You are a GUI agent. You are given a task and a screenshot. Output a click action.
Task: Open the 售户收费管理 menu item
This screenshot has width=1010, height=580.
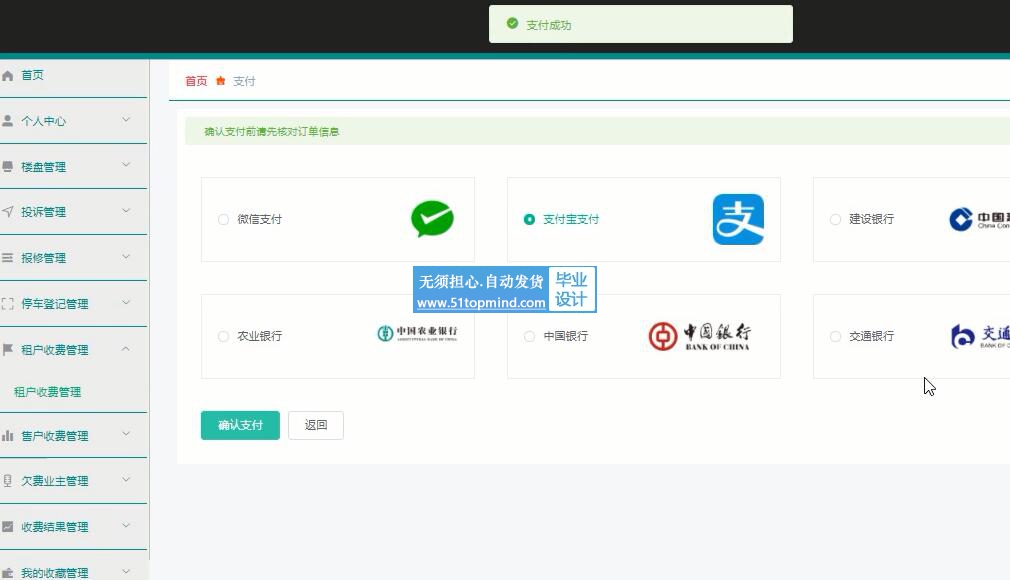pos(73,436)
